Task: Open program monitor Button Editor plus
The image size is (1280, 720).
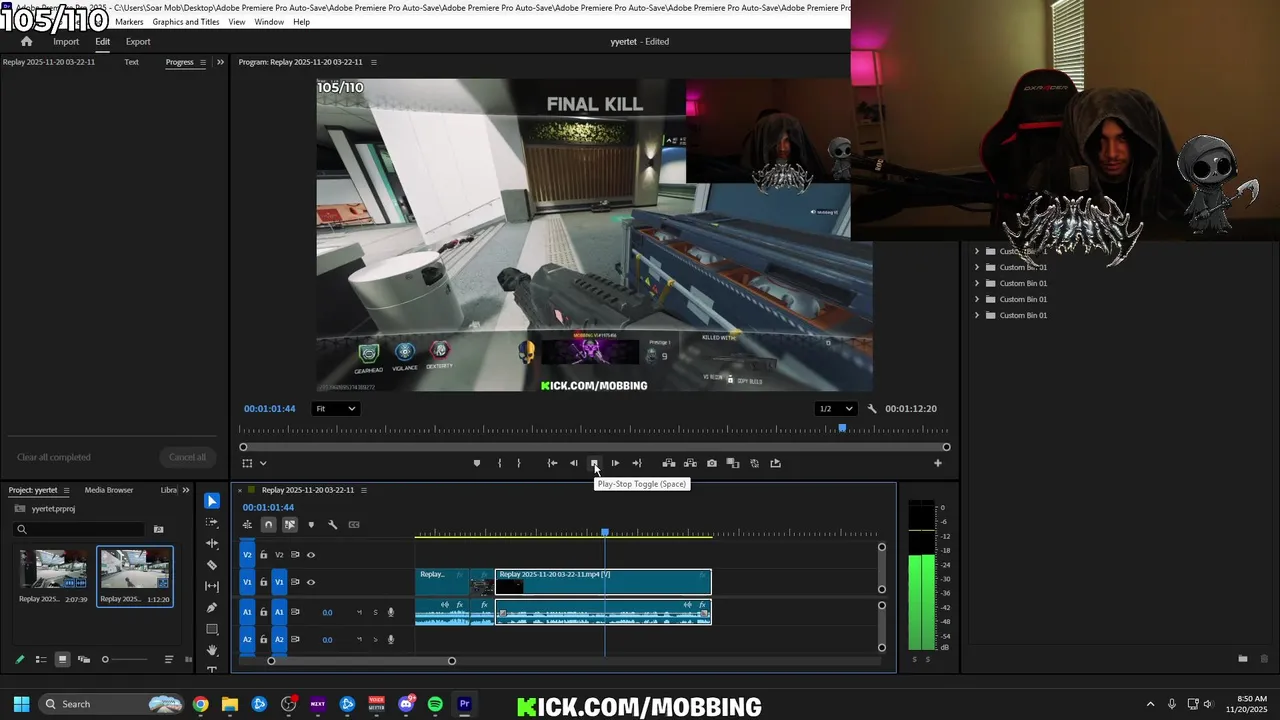Action: click(x=937, y=463)
